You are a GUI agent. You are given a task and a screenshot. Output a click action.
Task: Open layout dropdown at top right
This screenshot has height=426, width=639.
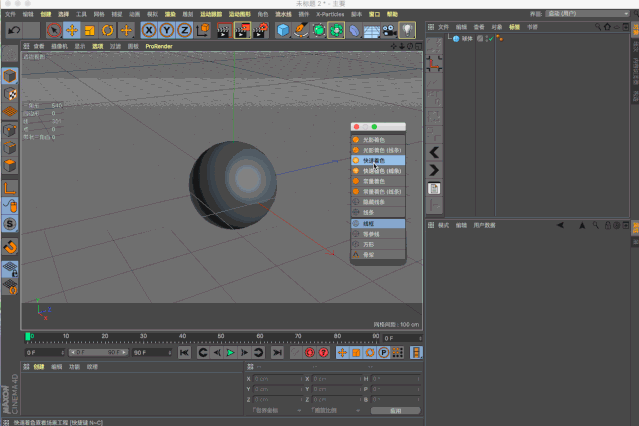point(588,14)
